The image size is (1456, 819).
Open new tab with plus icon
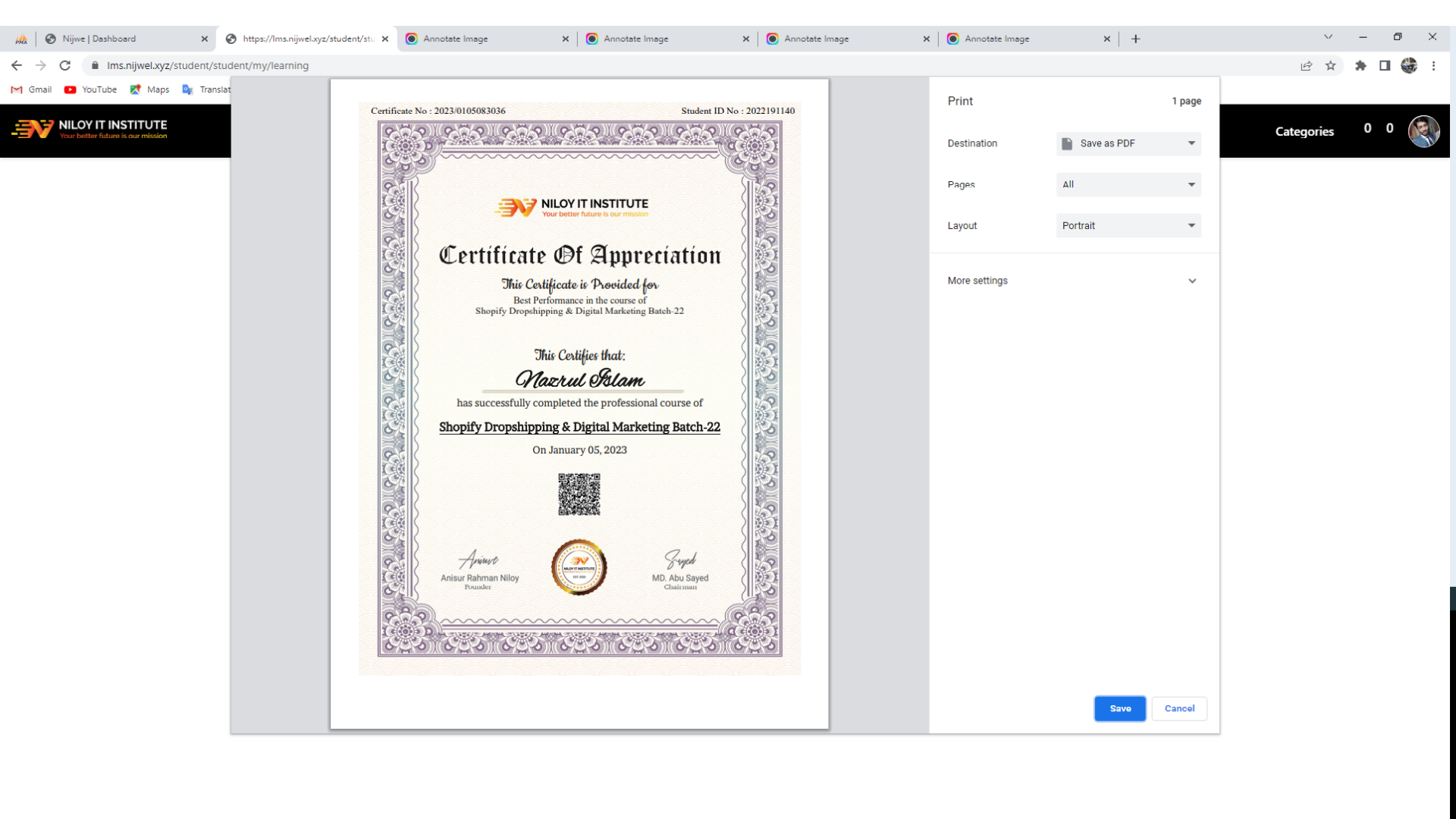pyautogui.click(x=1135, y=39)
